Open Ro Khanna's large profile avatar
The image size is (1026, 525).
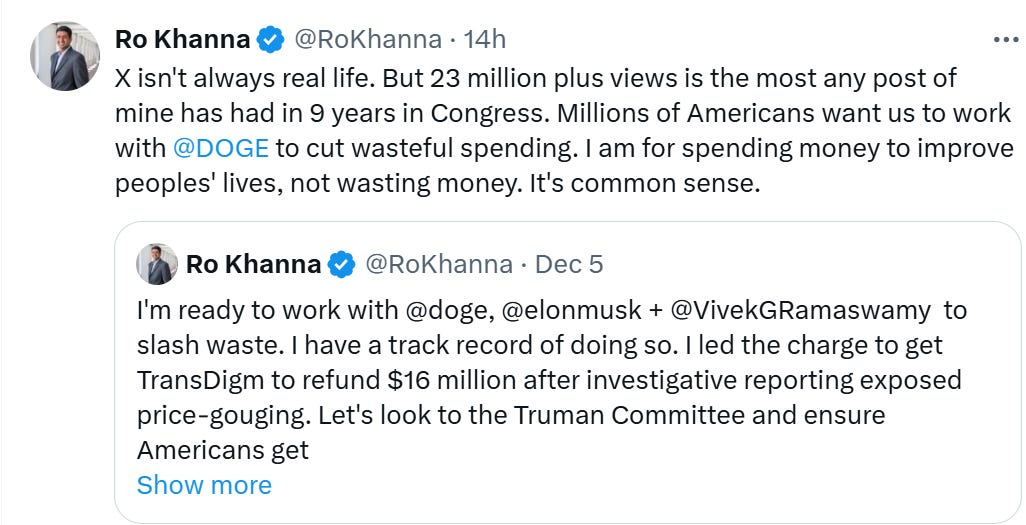click(x=63, y=56)
